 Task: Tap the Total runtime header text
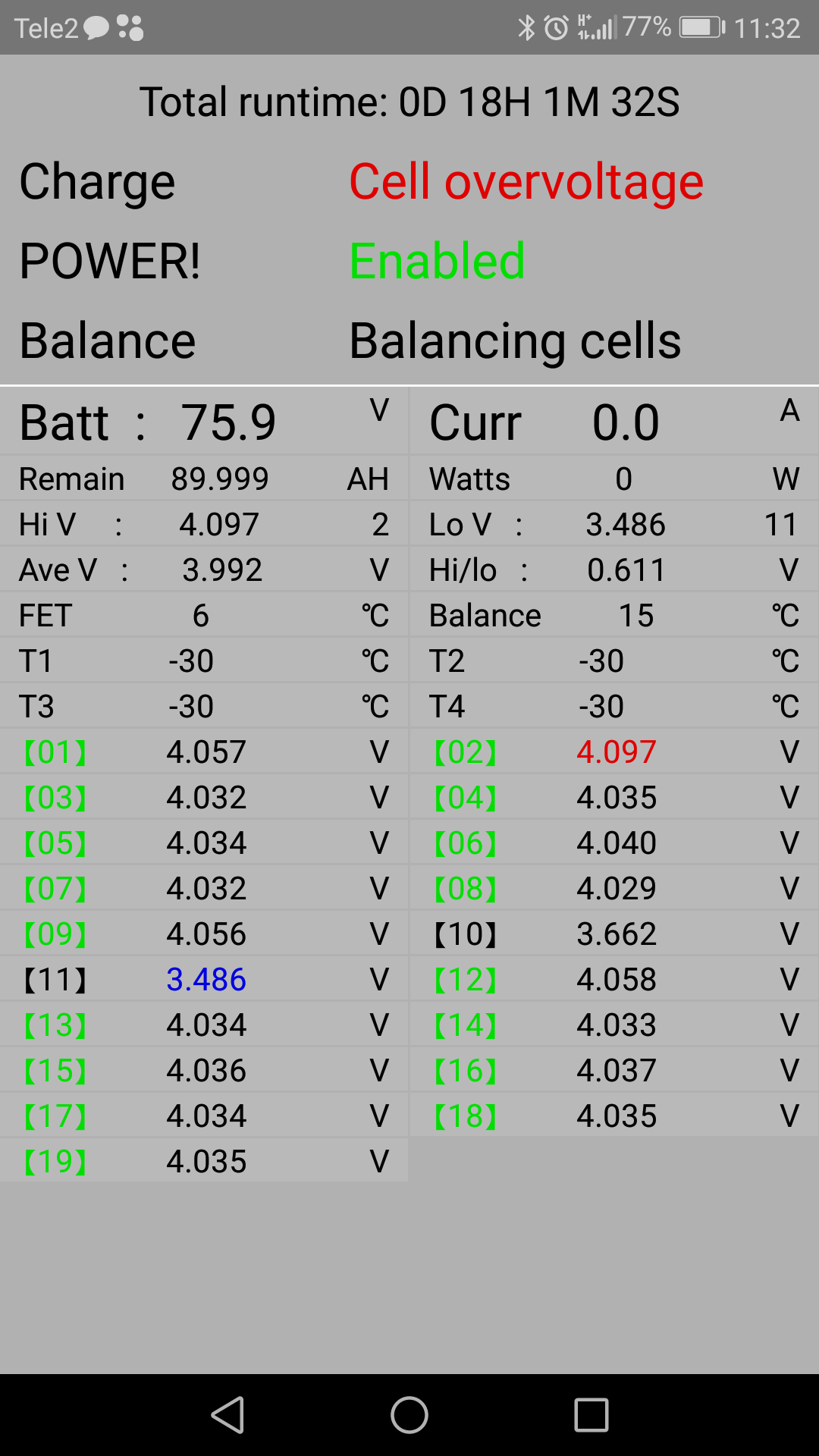point(409,102)
